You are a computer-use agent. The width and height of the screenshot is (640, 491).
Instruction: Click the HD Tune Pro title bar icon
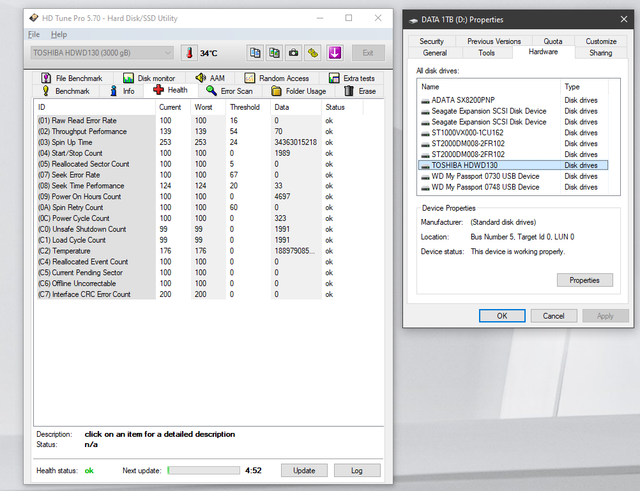34,18
